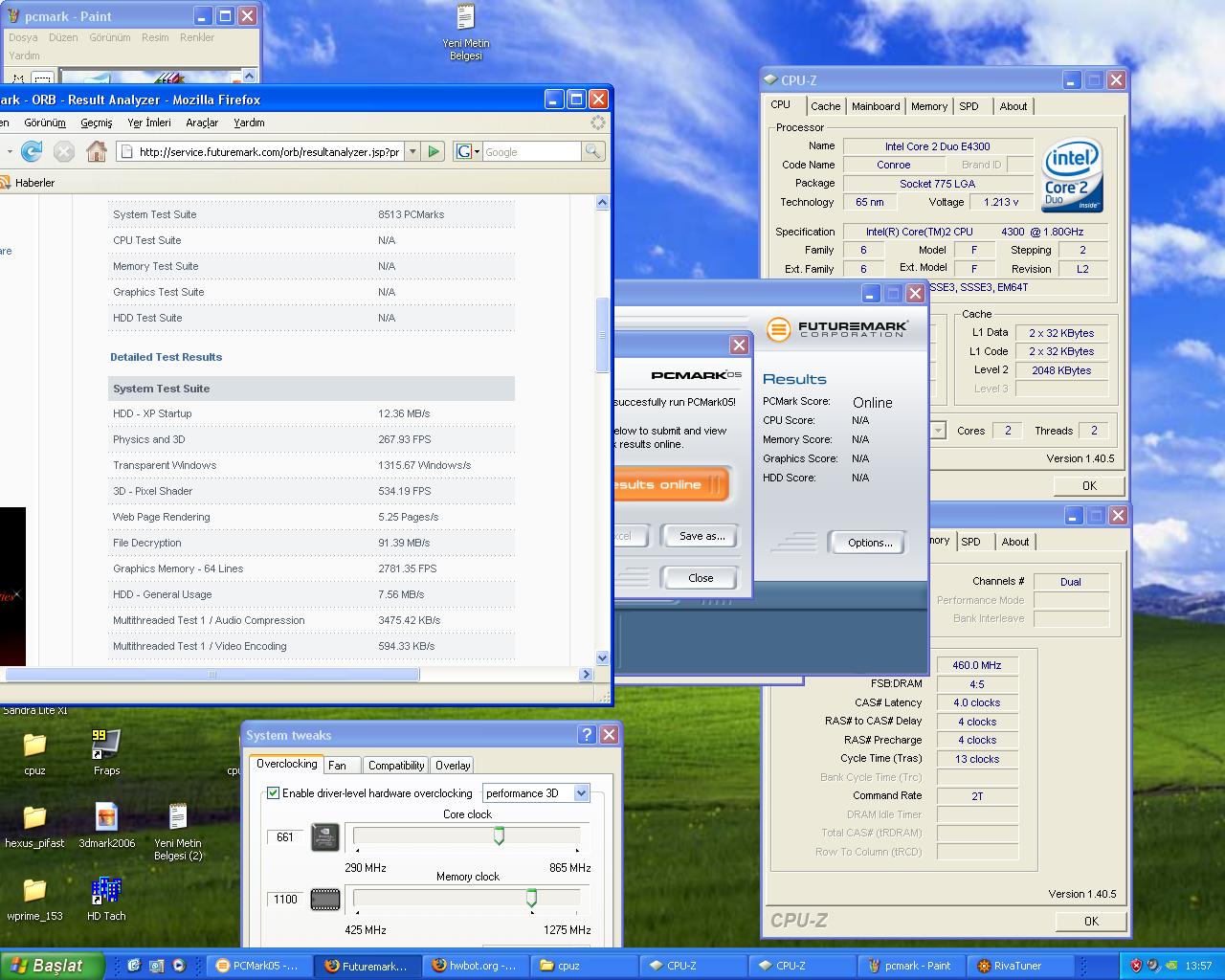Screen dimensions: 1225x980
Task: Open the wprime_153 folder
Action: [x=34, y=900]
